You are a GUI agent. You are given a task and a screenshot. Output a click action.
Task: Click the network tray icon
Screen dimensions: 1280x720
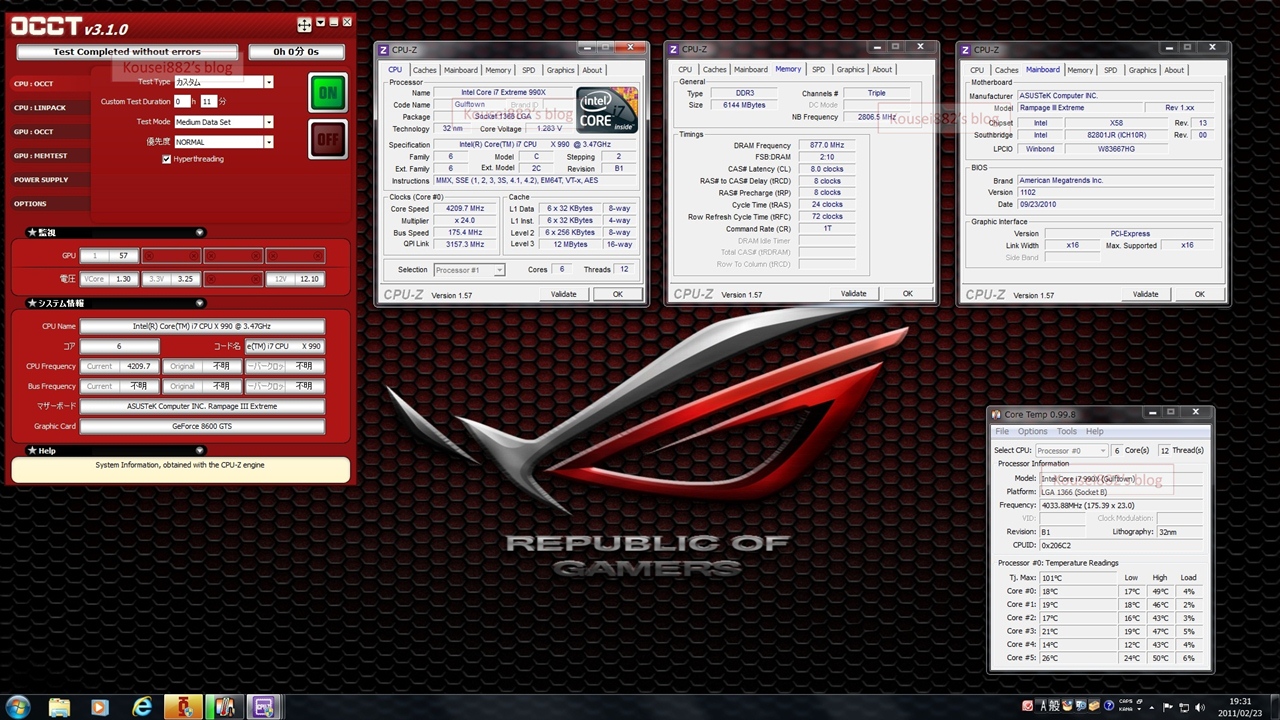[x=1184, y=707]
